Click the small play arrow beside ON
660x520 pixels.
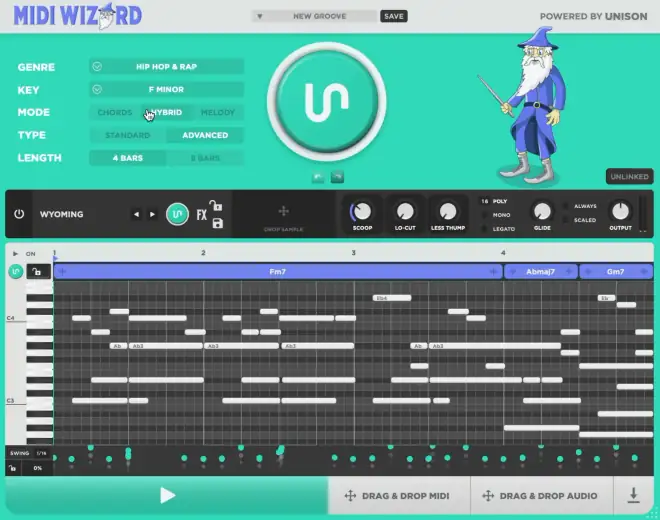pyautogui.click(x=15, y=253)
